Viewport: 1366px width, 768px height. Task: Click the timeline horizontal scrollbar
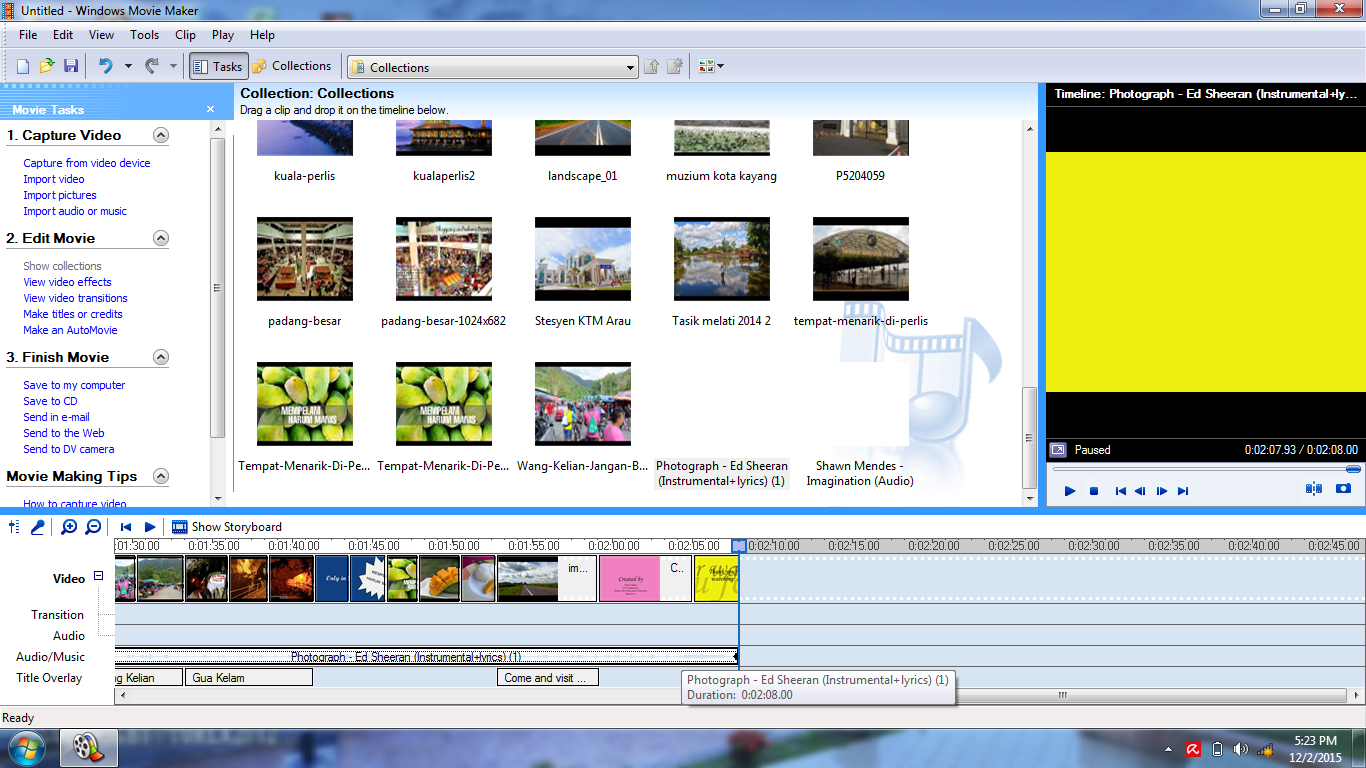click(1063, 695)
